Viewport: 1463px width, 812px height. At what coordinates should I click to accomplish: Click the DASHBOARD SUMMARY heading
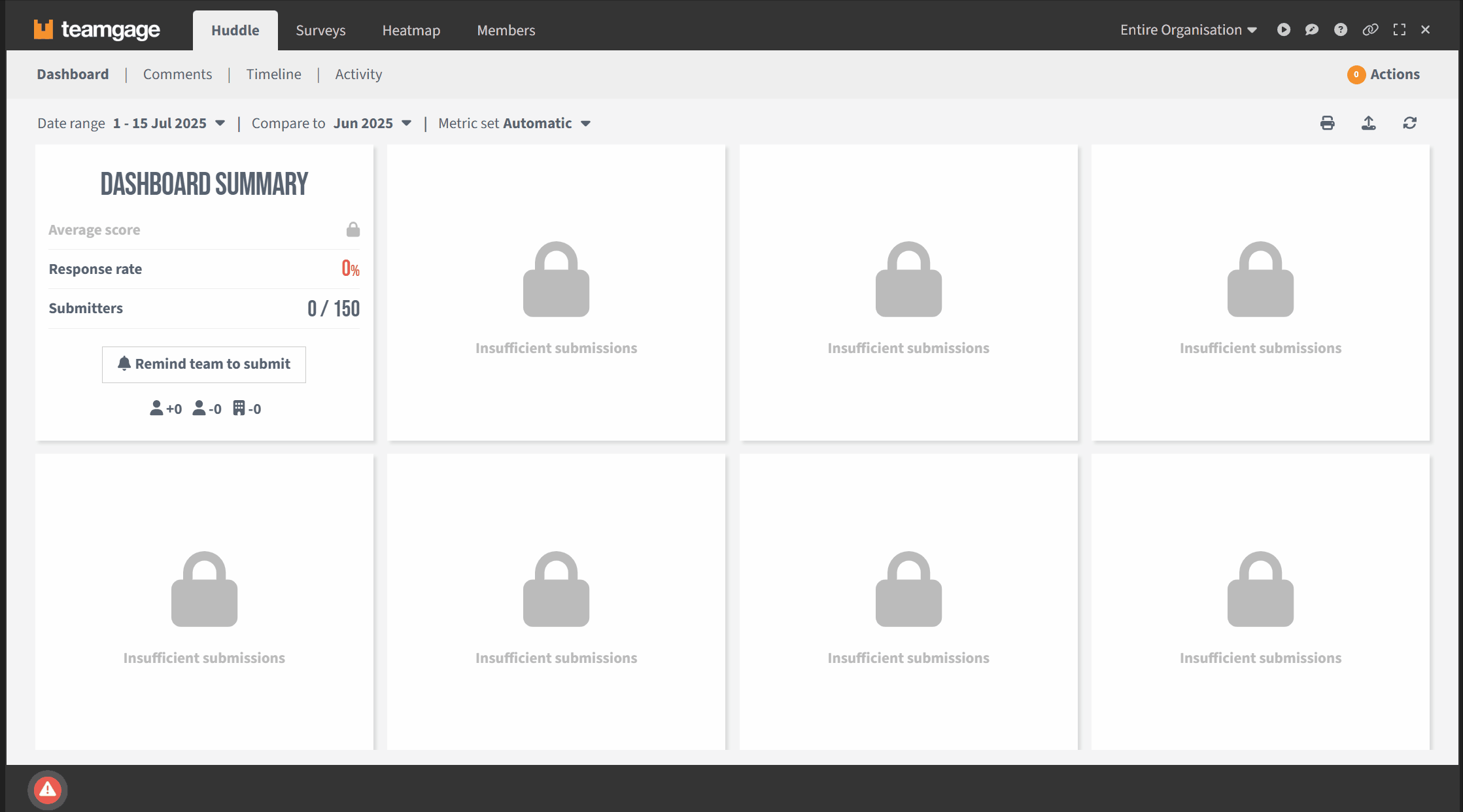(x=204, y=184)
